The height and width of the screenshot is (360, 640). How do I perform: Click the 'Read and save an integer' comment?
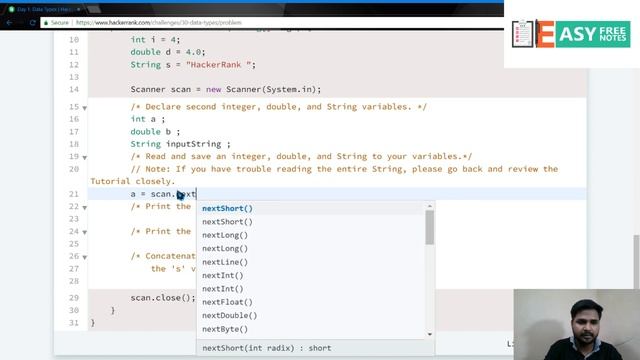[x=301, y=156]
